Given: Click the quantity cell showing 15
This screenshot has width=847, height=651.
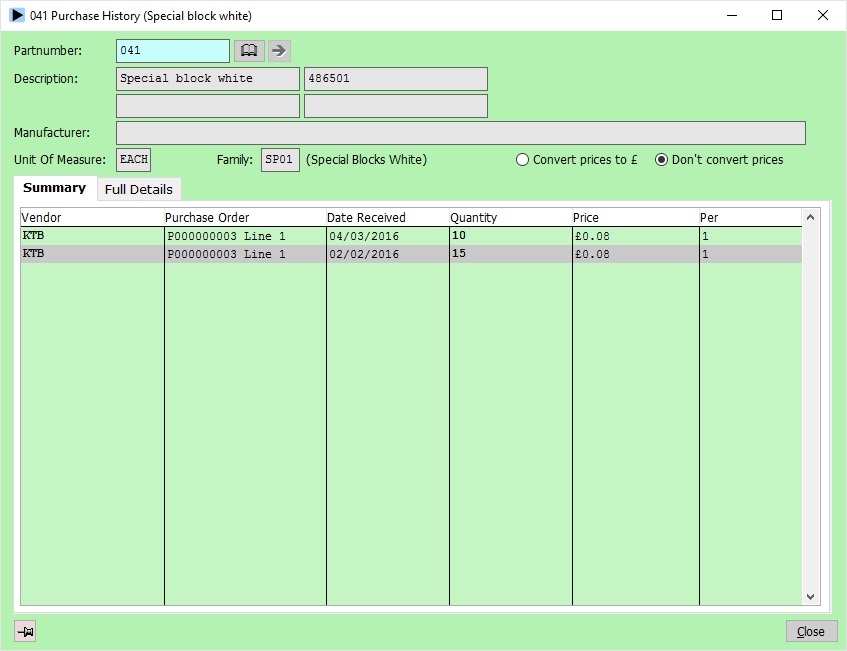Looking at the screenshot, I should click(x=511, y=254).
